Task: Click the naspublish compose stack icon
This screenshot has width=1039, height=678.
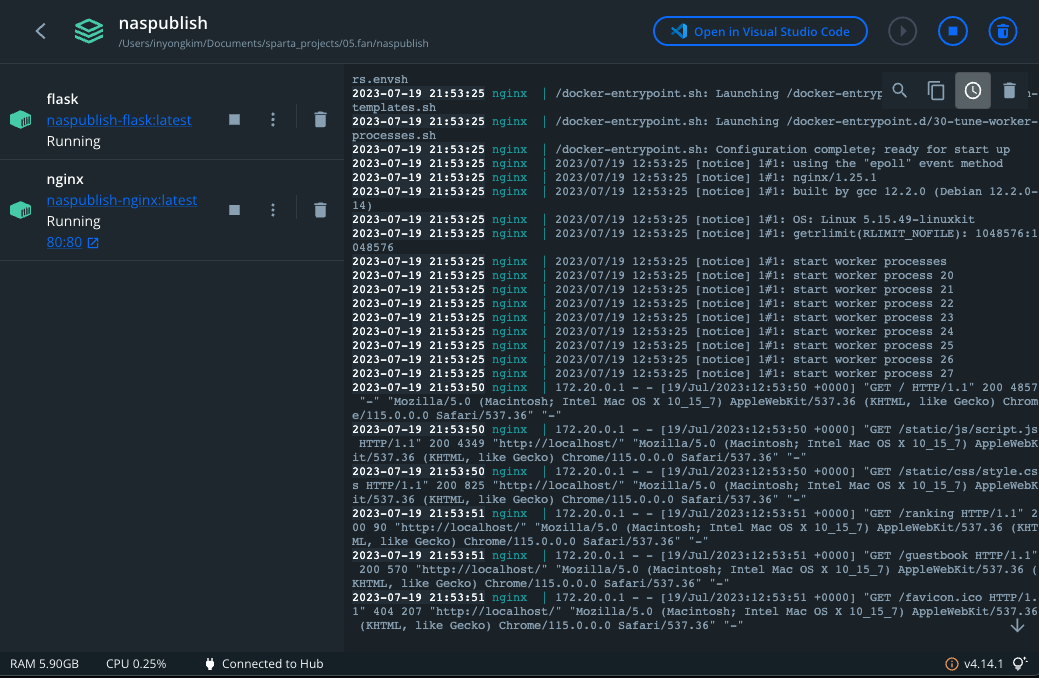Action: point(89,31)
